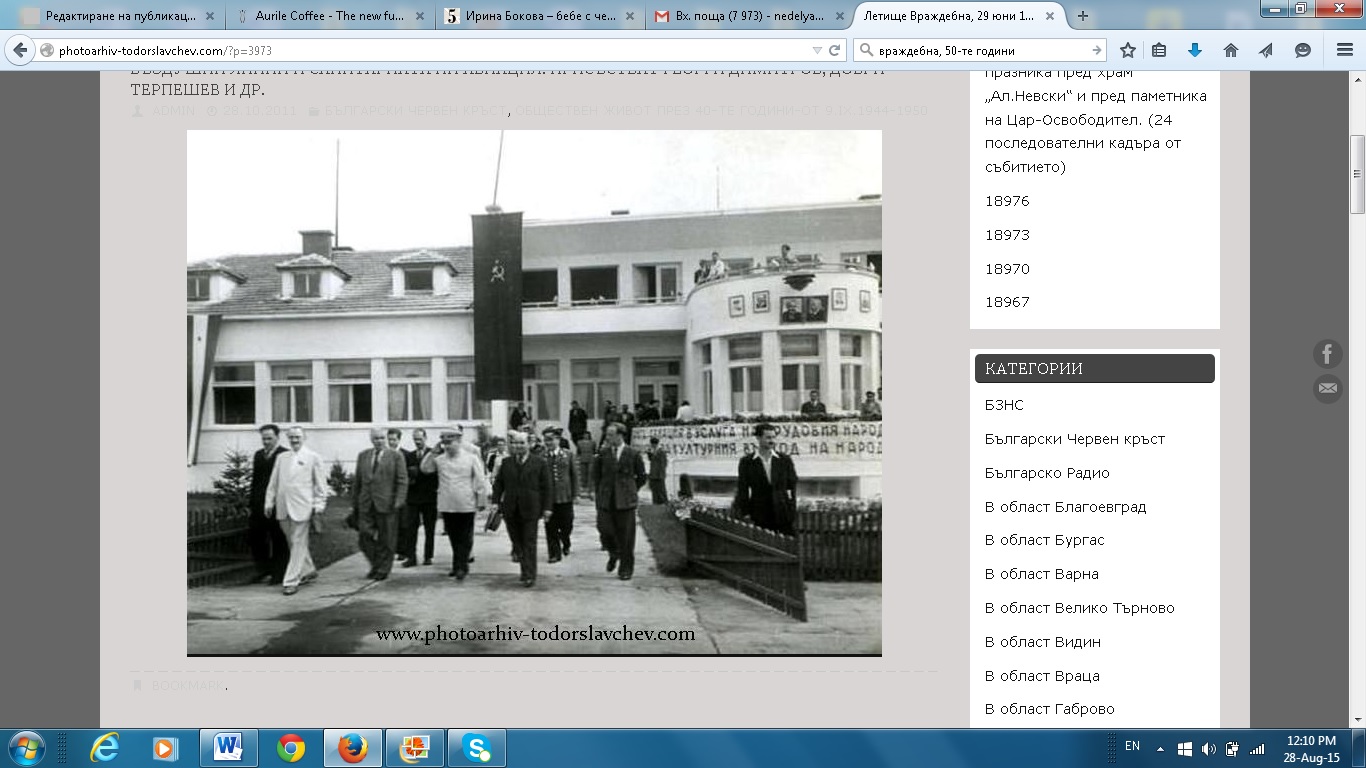
Task: Reload the page with the refresh icon
Action: click(x=835, y=51)
